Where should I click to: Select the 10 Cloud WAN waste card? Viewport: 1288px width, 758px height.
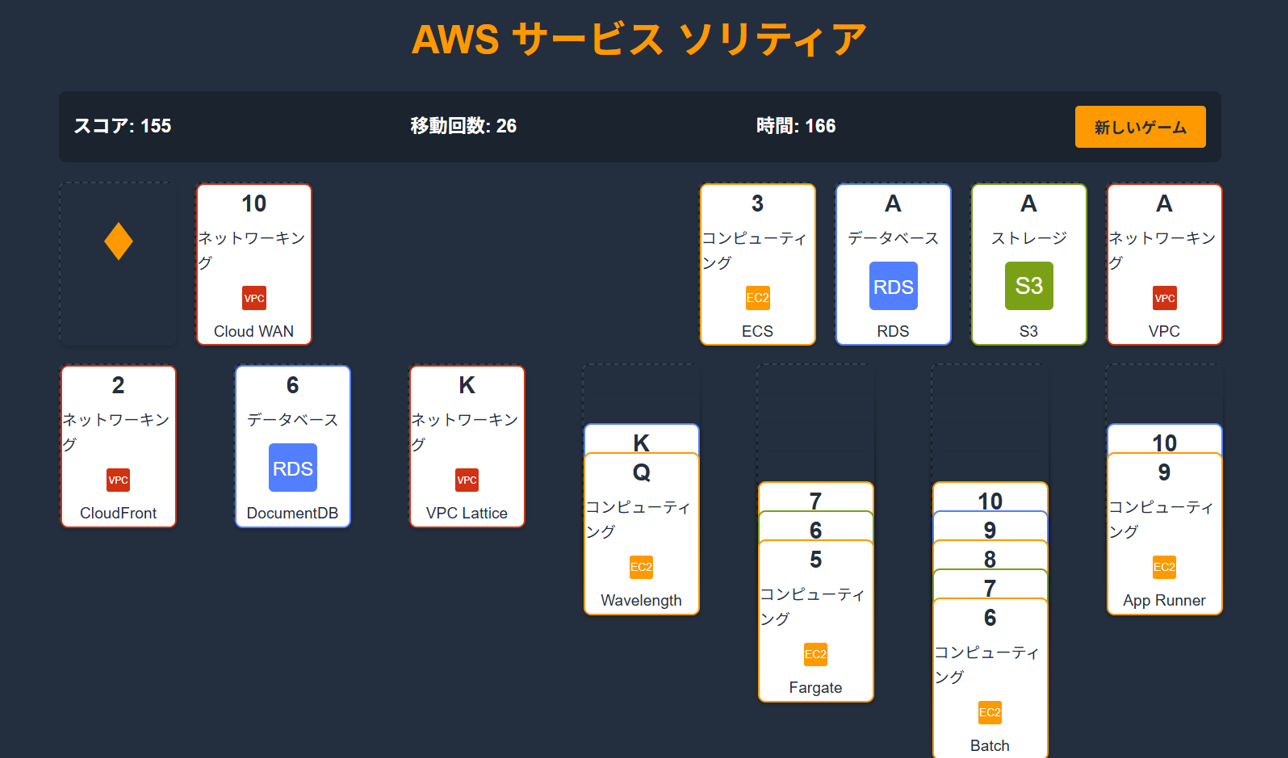pos(254,264)
